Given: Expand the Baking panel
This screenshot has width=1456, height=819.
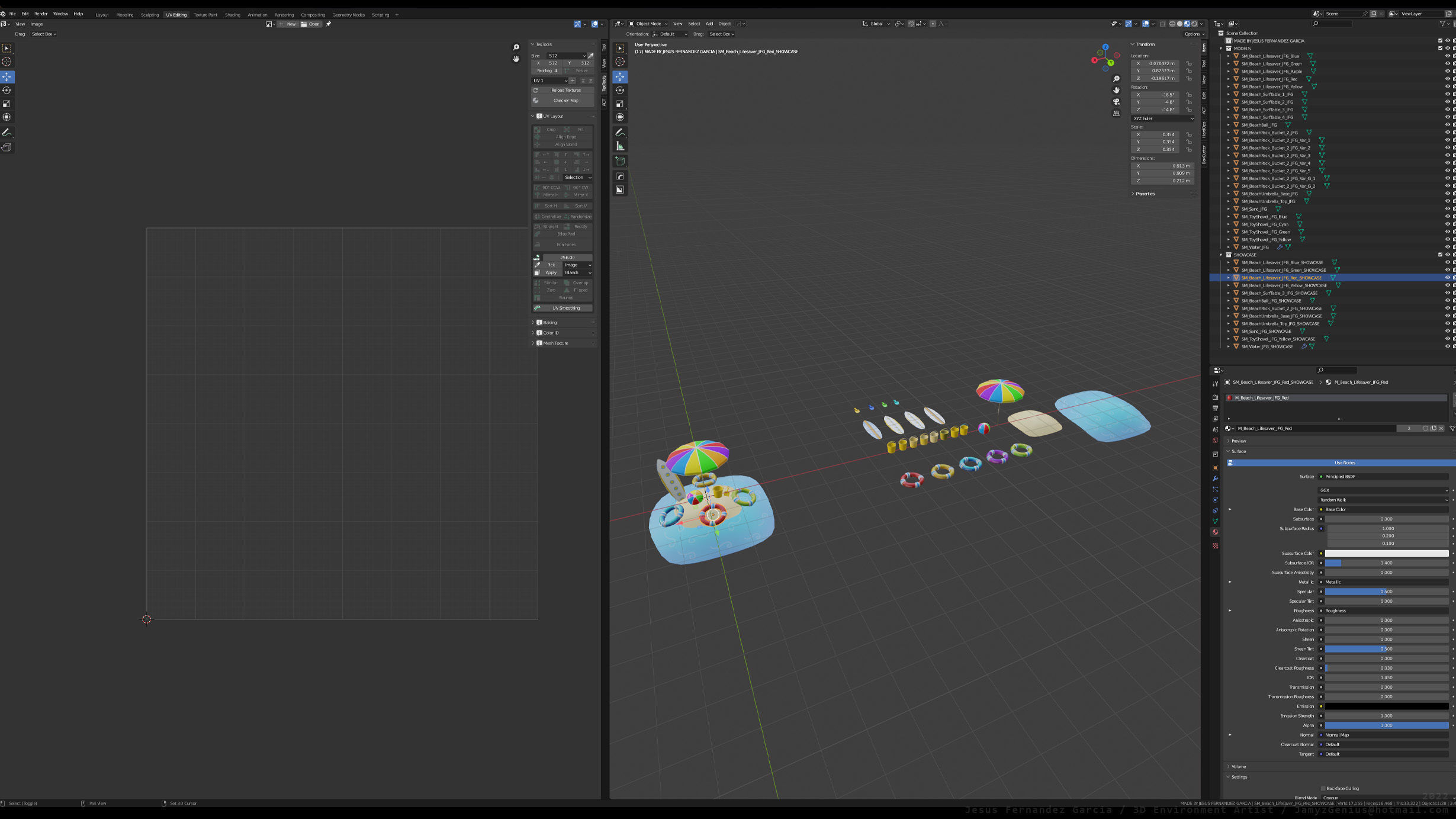Looking at the screenshot, I should [549, 323].
